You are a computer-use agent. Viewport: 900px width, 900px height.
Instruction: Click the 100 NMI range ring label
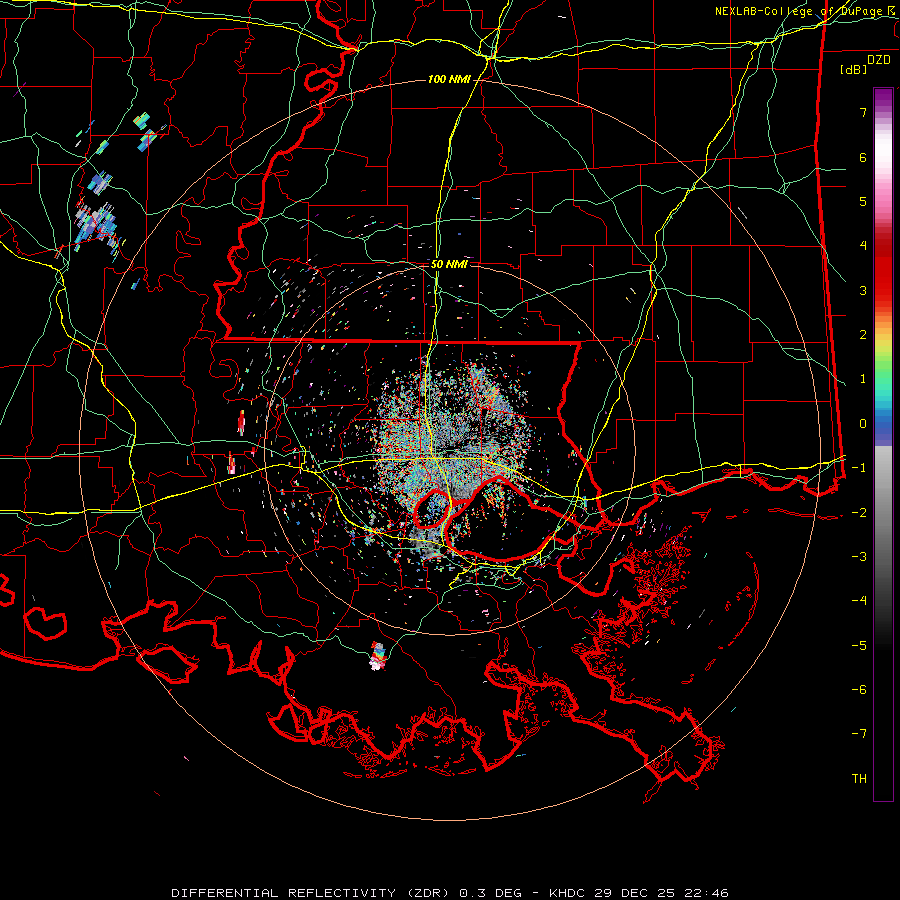[449, 79]
